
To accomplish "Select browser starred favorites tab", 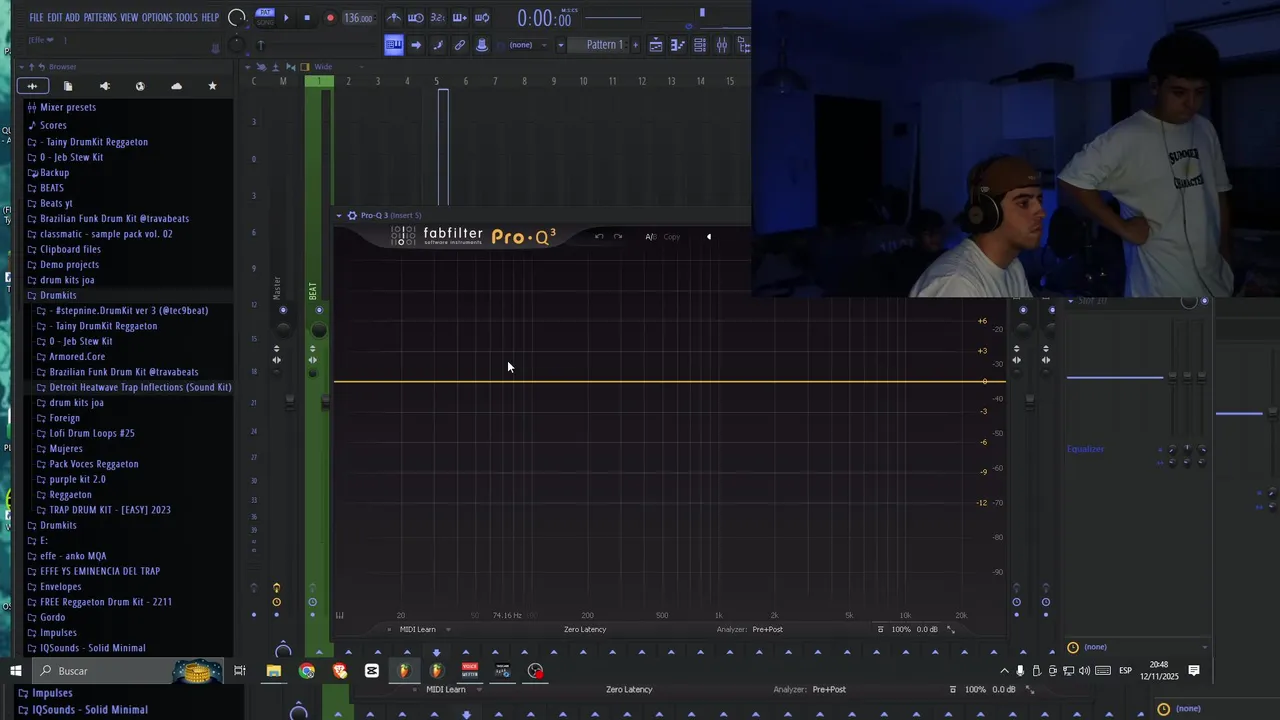I will (212, 86).
